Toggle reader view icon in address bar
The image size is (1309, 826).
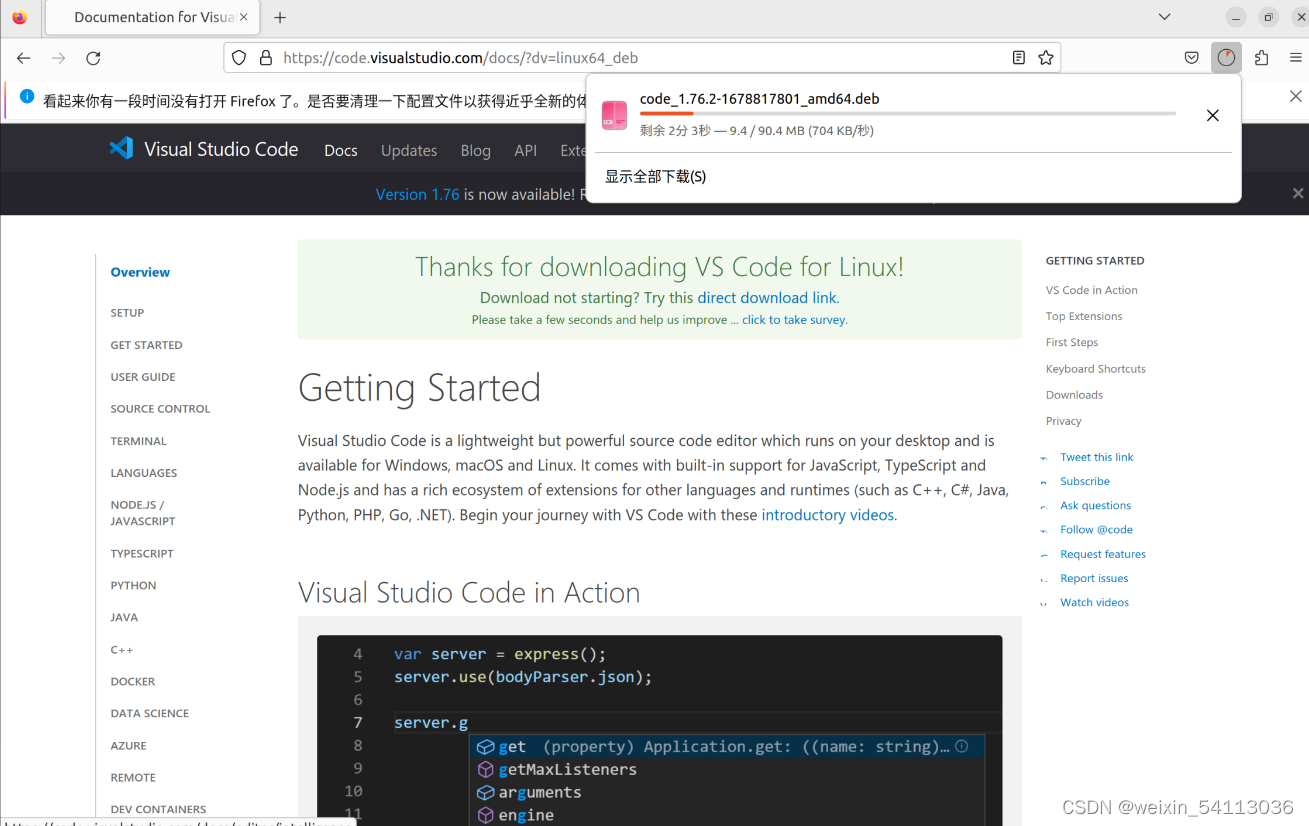pos(1019,58)
